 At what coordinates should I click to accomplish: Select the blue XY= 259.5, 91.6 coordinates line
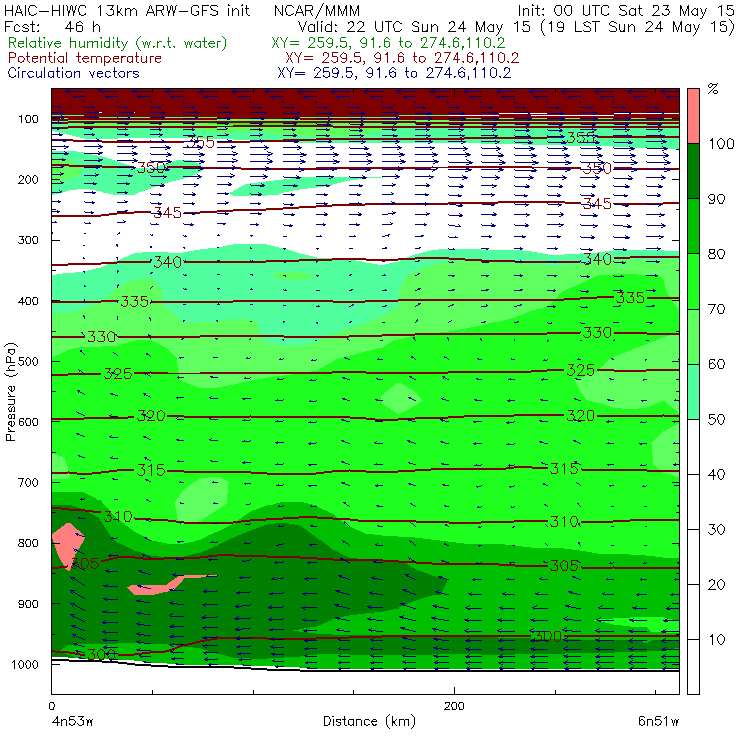pyautogui.click(x=394, y=73)
